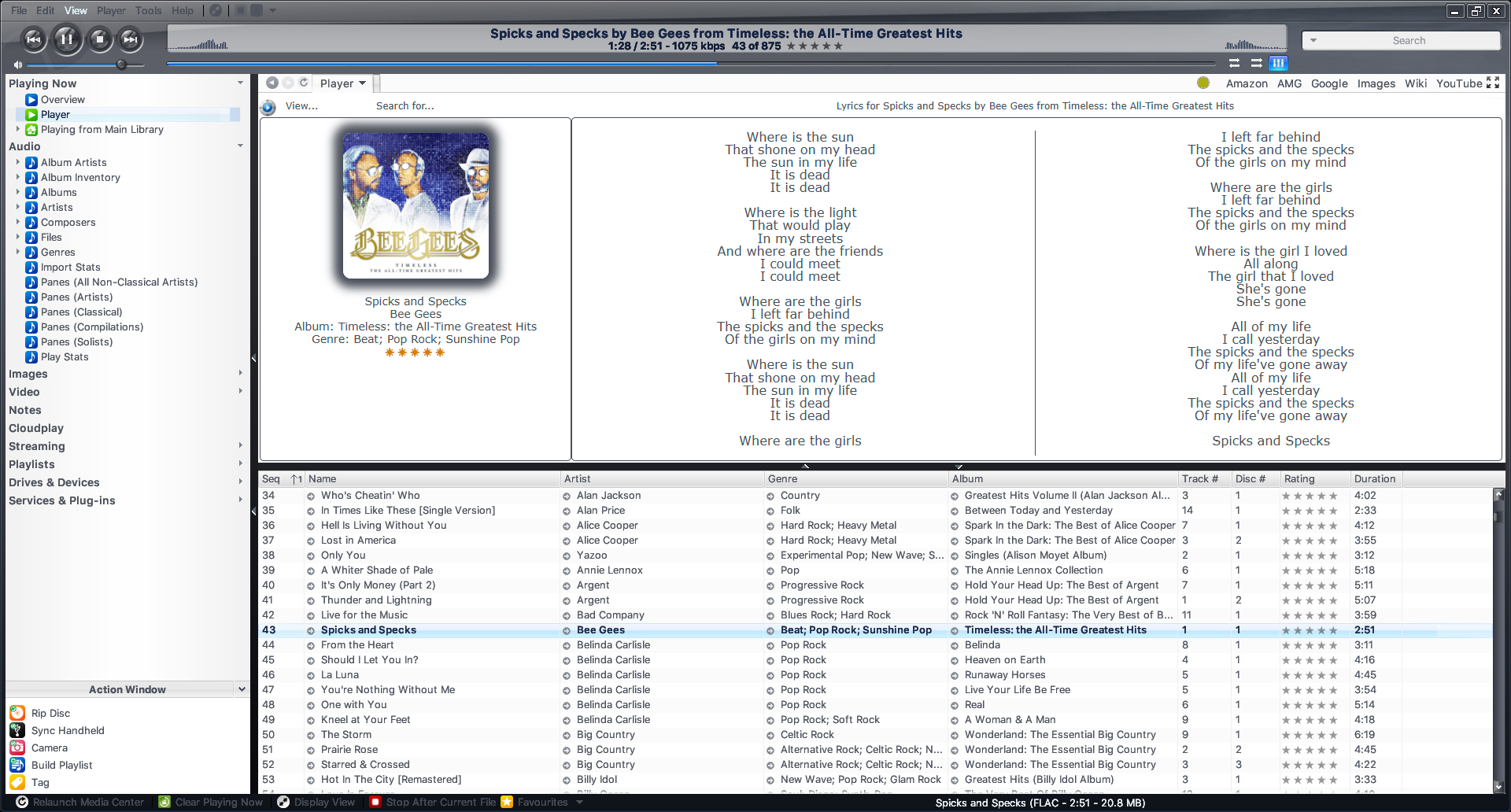Open the Amazon link
The width and height of the screenshot is (1511, 812).
1247,83
